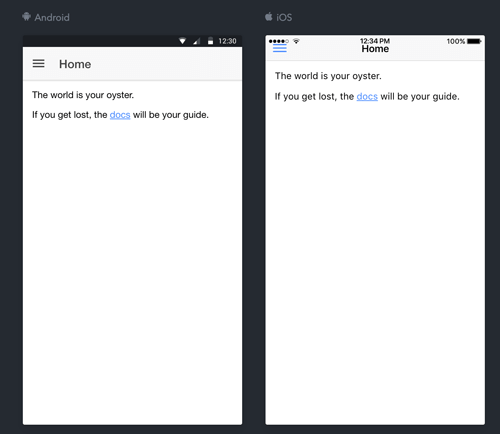The width and height of the screenshot is (500, 434).
Task: Click the 12:30 clock in Android status bar
Action: [227, 41]
